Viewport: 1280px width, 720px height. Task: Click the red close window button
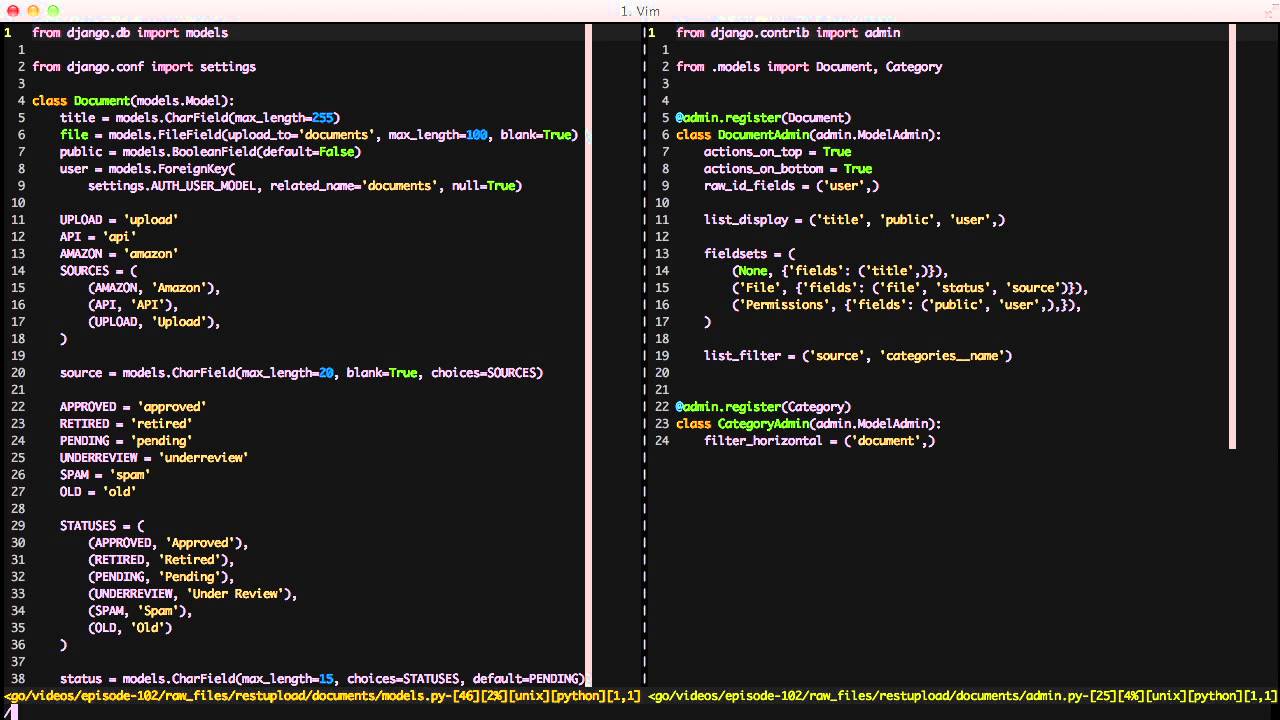12,10
